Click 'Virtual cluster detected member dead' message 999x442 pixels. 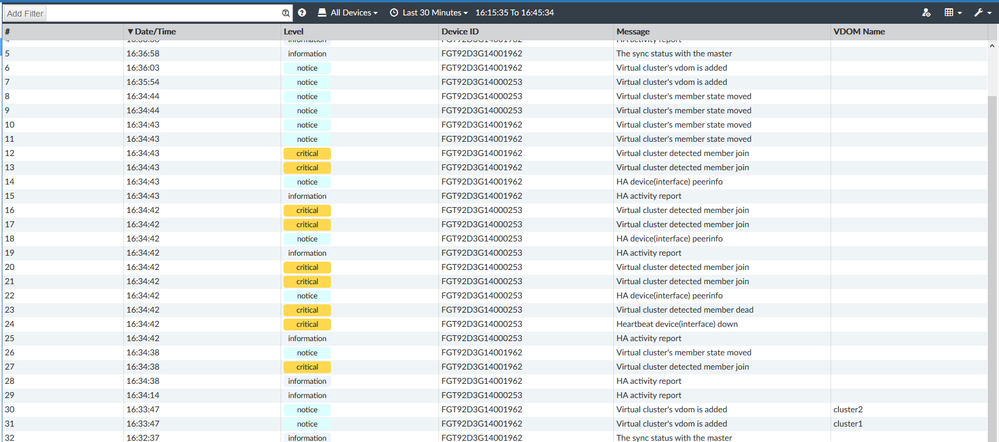(685, 310)
